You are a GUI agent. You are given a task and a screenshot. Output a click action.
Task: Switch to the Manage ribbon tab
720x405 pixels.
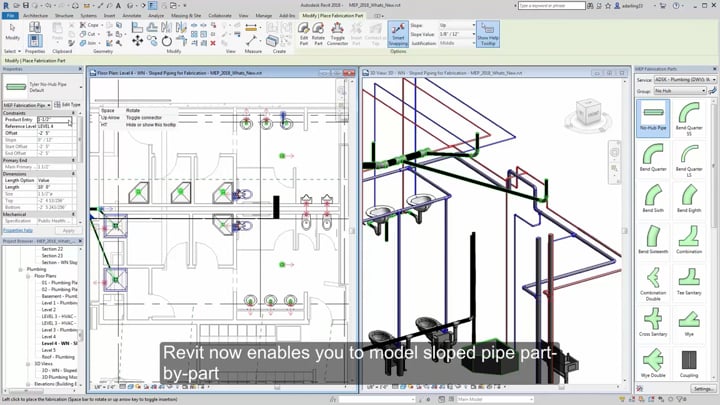pyautogui.click(x=264, y=16)
